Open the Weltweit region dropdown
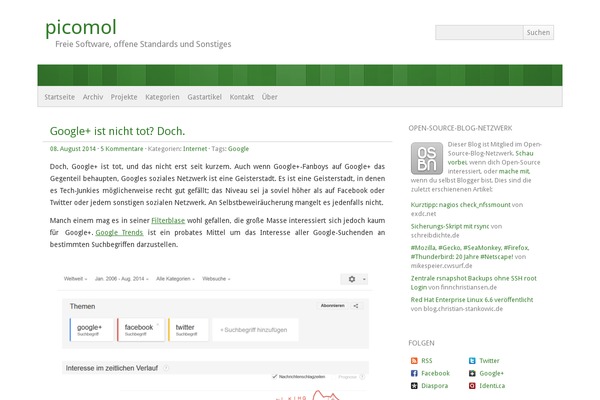 point(75,279)
